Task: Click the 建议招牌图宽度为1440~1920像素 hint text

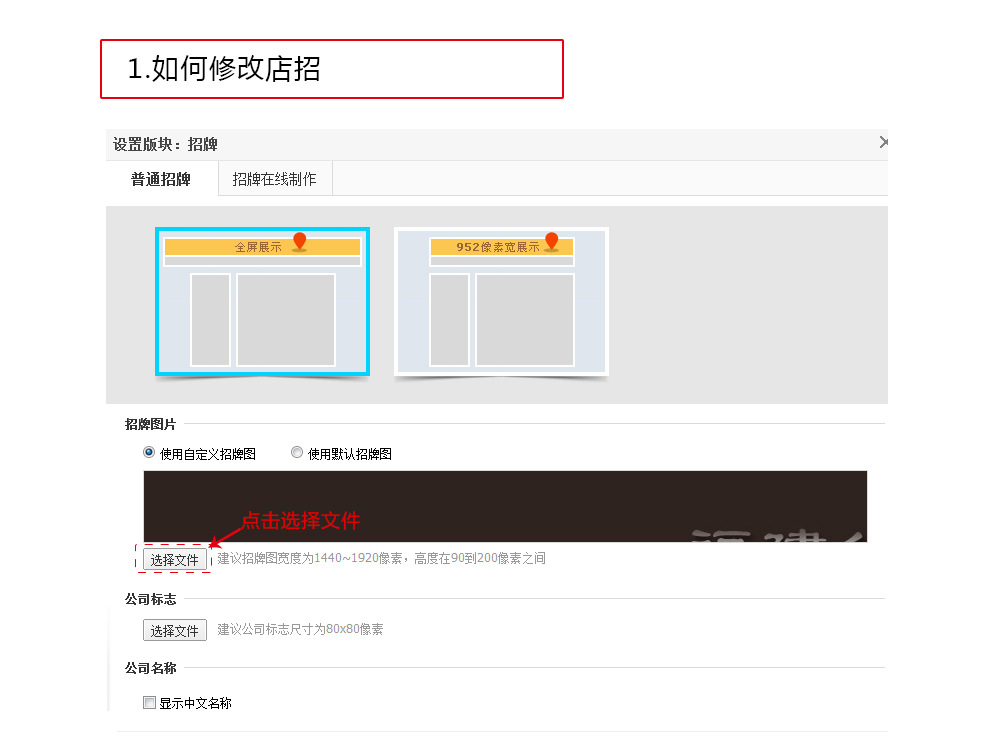Action: tap(381, 558)
